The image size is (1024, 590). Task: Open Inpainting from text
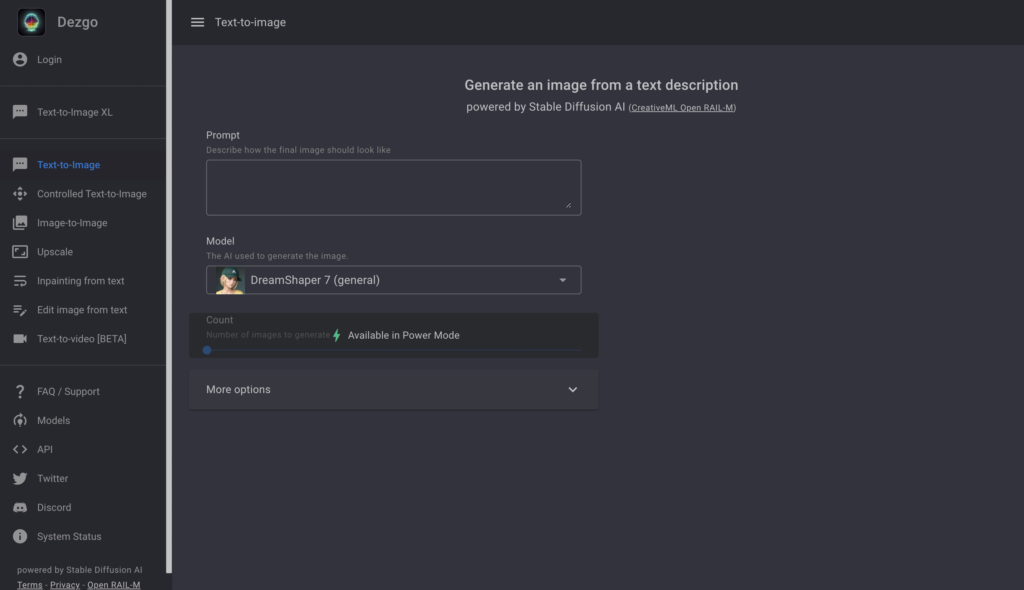(x=83, y=281)
